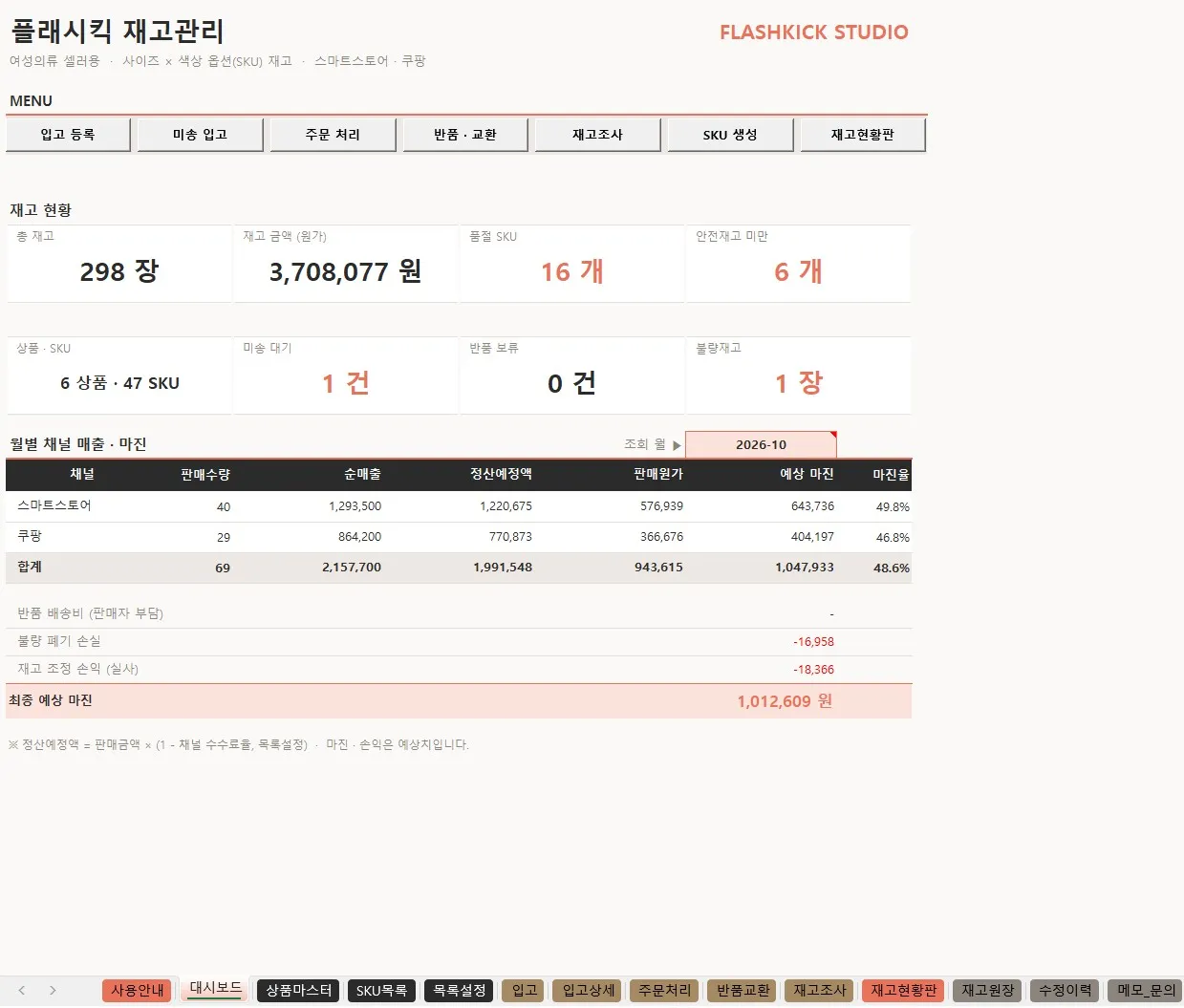The height and width of the screenshot is (1008, 1184).
Task: Open the 반품교환 sheet tab
Action: coord(743,991)
